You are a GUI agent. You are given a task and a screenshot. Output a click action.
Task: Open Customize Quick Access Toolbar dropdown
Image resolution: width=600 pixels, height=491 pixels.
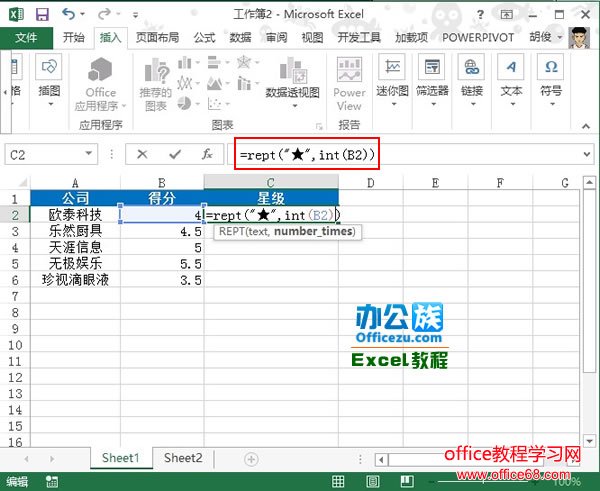pyautogui.click(x=135, y=15)
